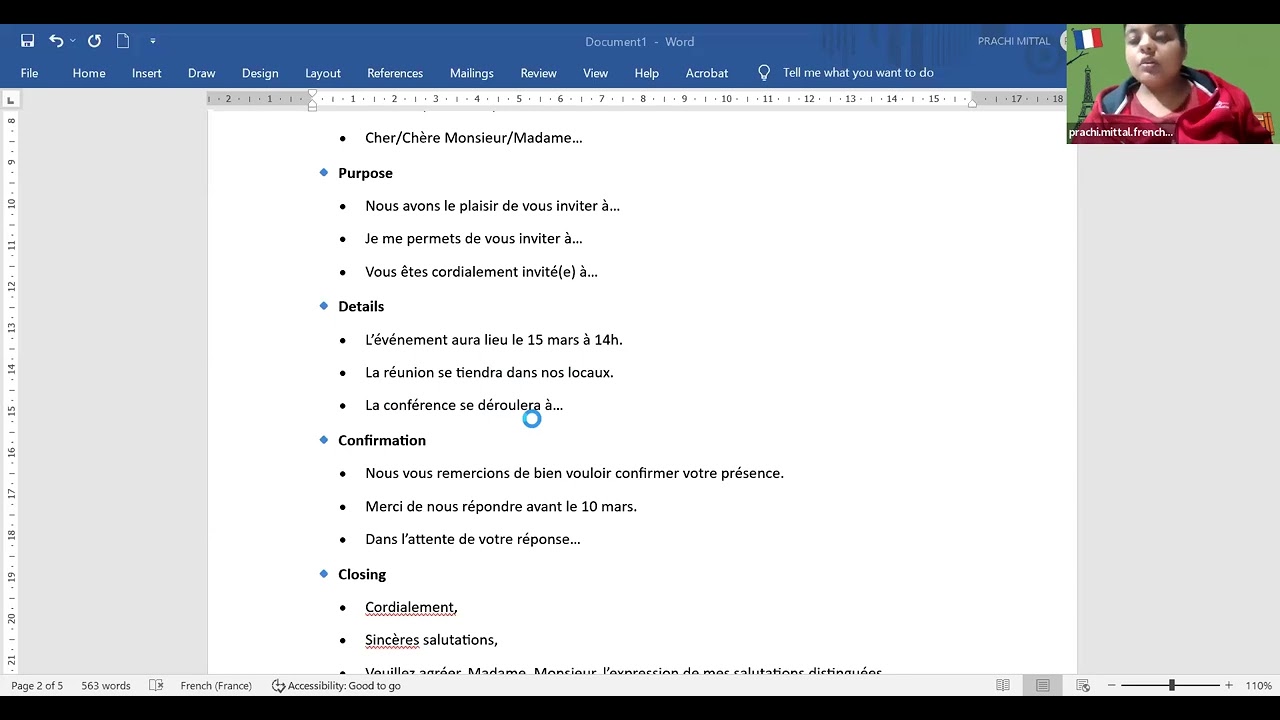Switch to the Design ribbon tab
The height and width of the screenshot is (720, 1280).
click(260, 73)
